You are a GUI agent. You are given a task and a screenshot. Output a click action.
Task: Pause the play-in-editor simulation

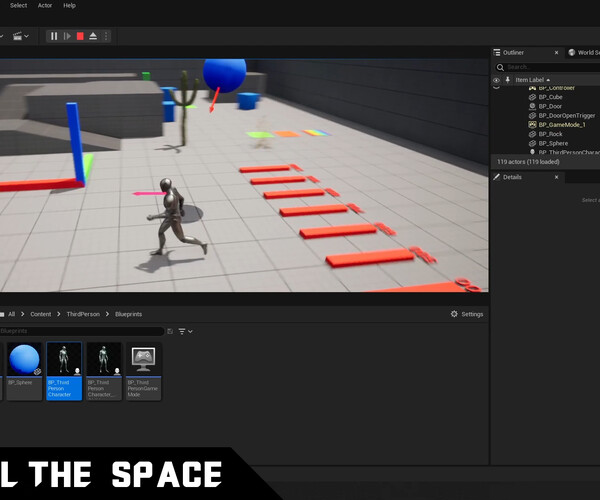[x=54, y=36]
